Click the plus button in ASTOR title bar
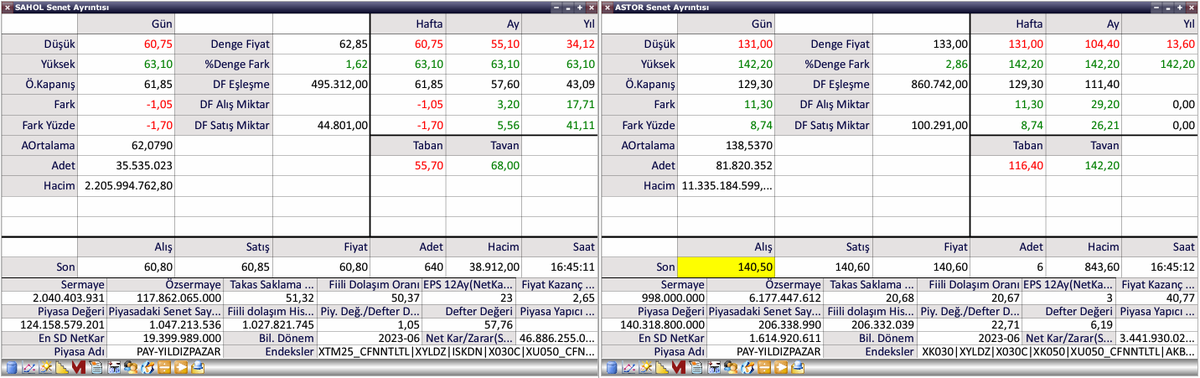The width and height of the screenshot is (1200, 378). (x=1179, y=7)
